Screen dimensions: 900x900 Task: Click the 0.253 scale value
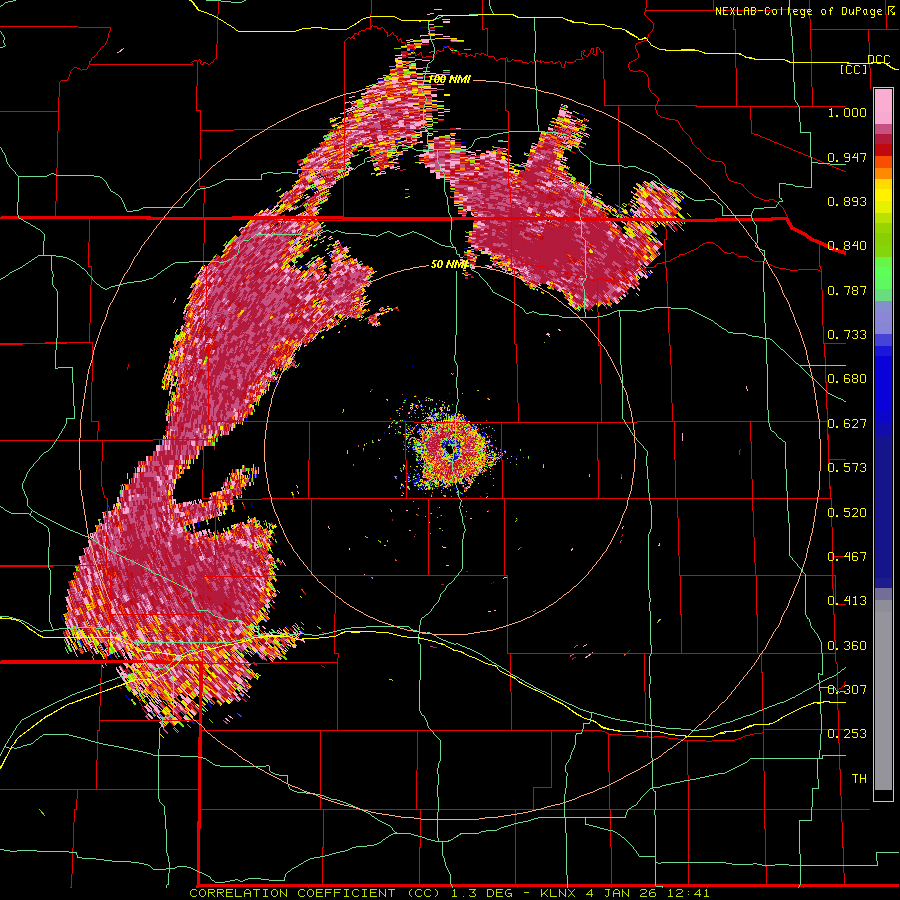tap(847, 734)
